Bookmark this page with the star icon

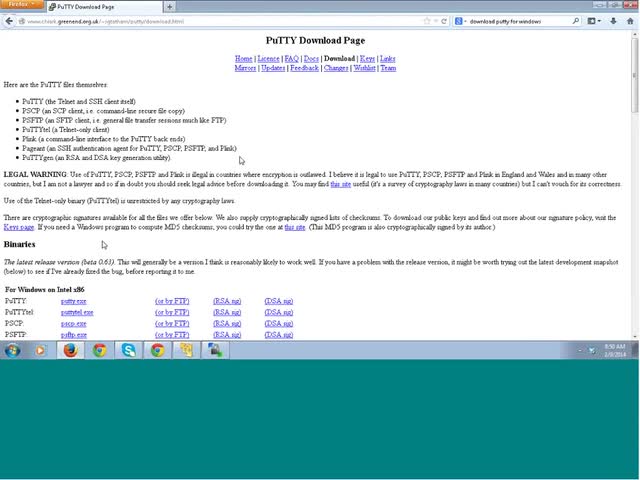[x=427, y=21]
